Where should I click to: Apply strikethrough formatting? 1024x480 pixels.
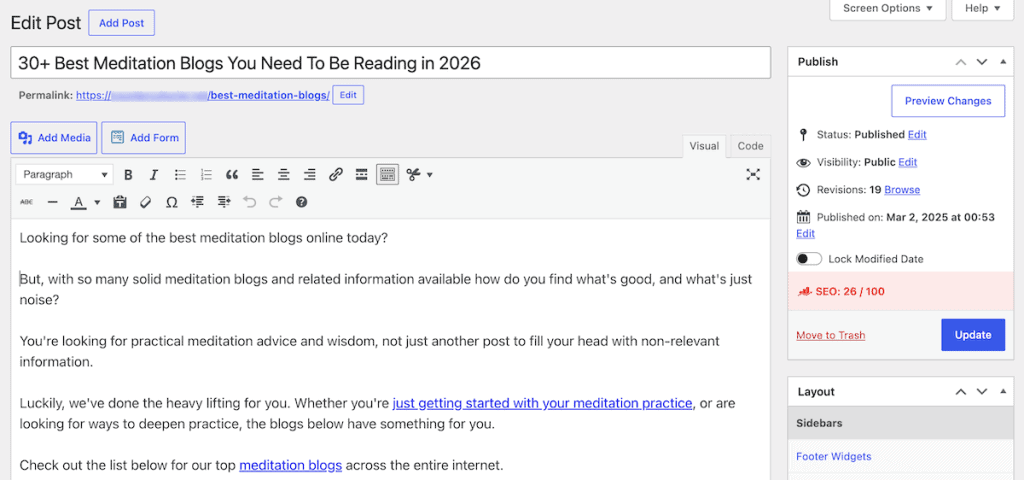[x=26, y=202]
